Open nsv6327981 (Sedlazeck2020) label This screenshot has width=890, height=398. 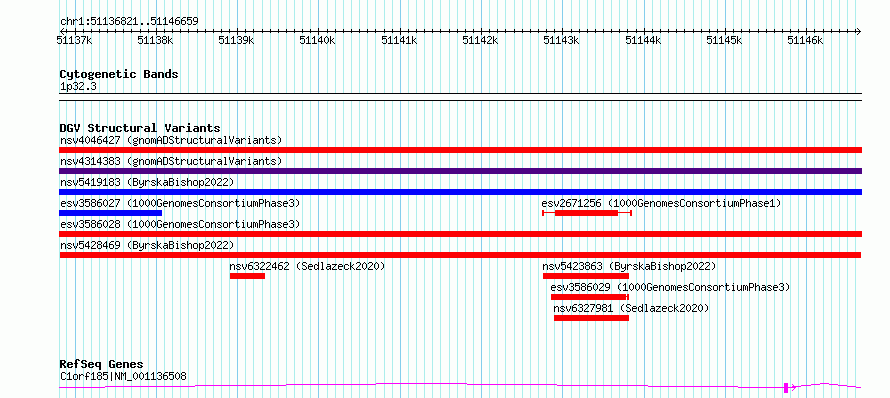(x=632, y=308)
